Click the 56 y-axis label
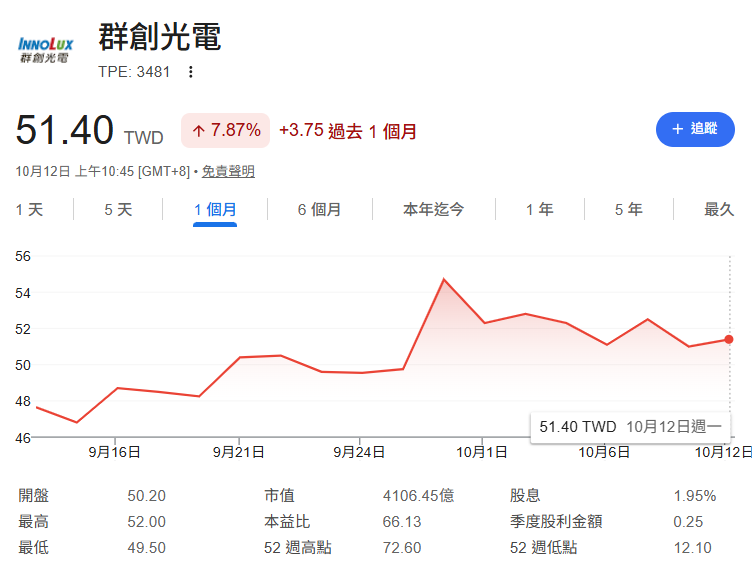Screen dimensions: 753x577 23,256
